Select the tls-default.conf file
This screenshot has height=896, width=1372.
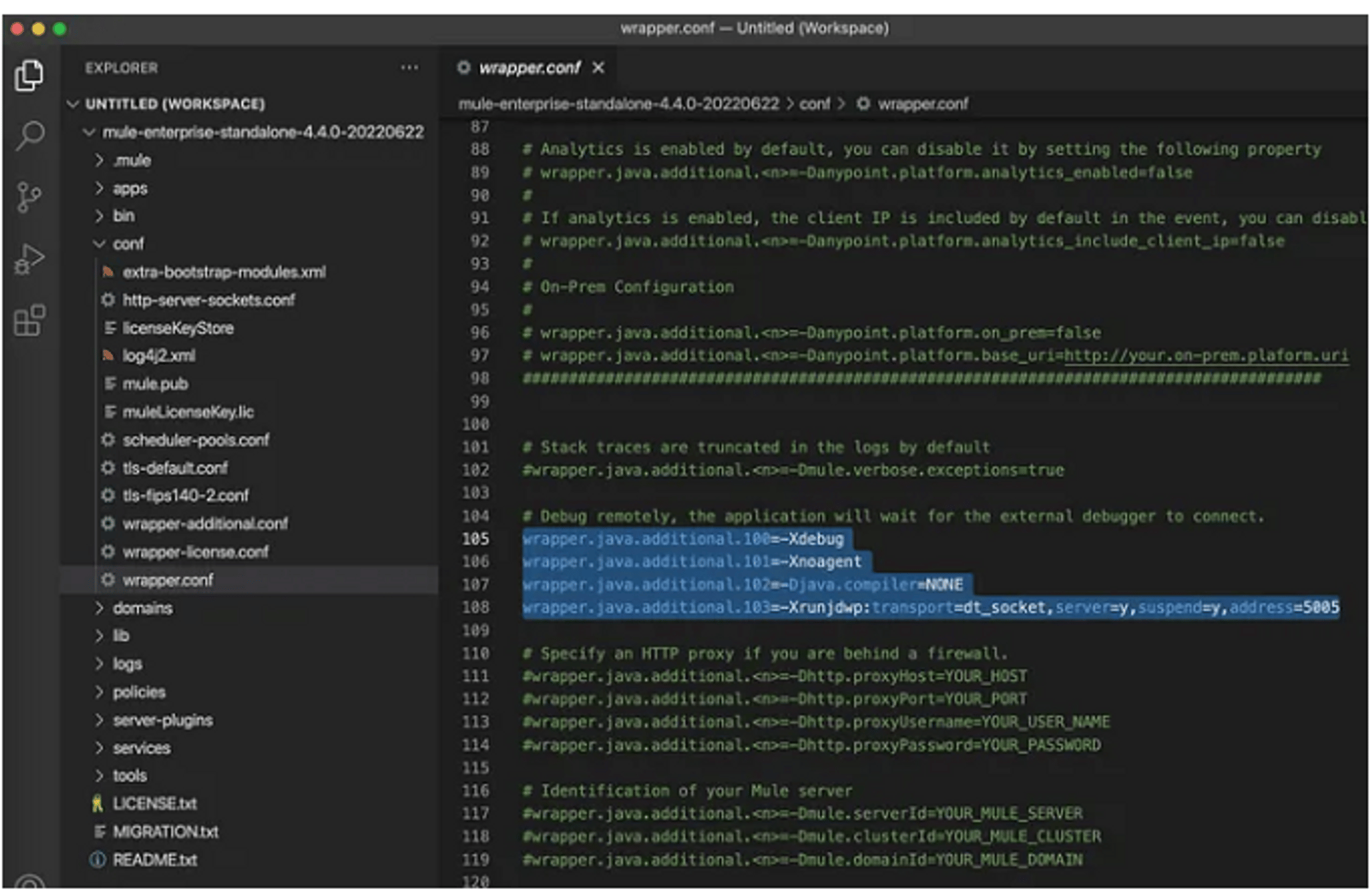click(173, 468)
